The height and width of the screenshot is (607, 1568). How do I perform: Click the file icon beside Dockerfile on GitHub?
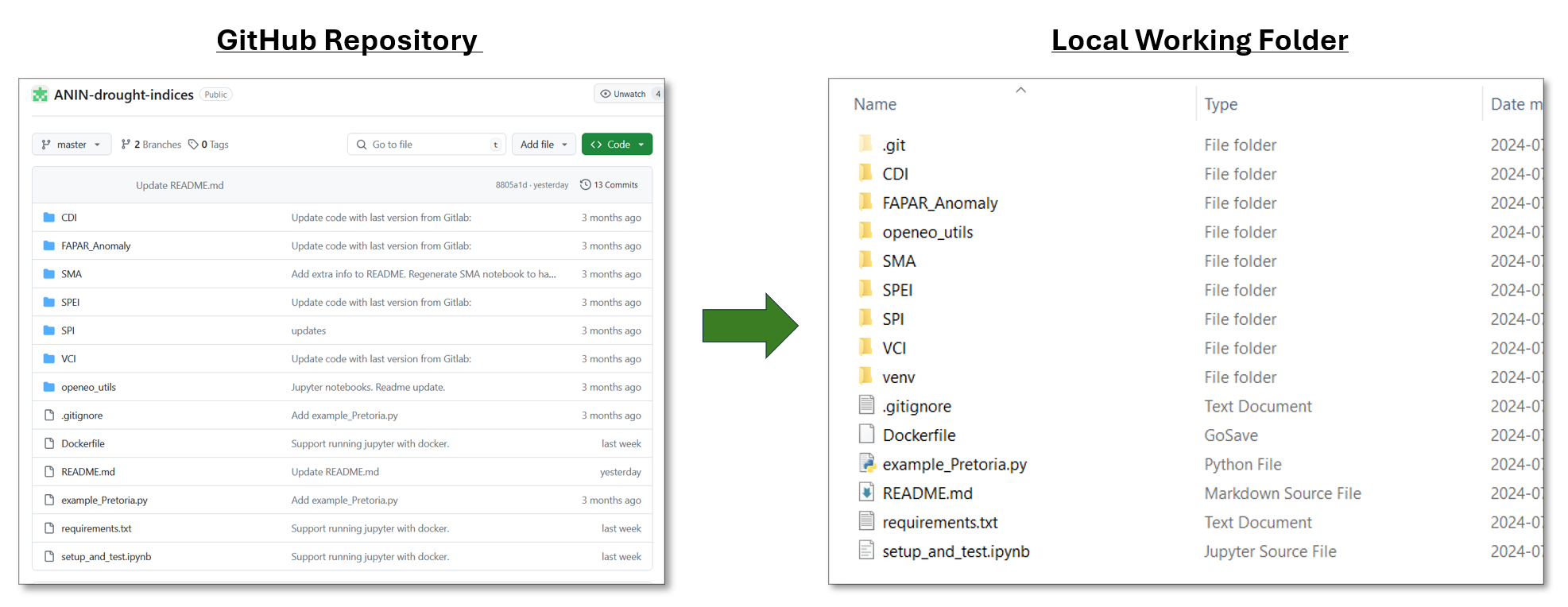pos(49,443)
